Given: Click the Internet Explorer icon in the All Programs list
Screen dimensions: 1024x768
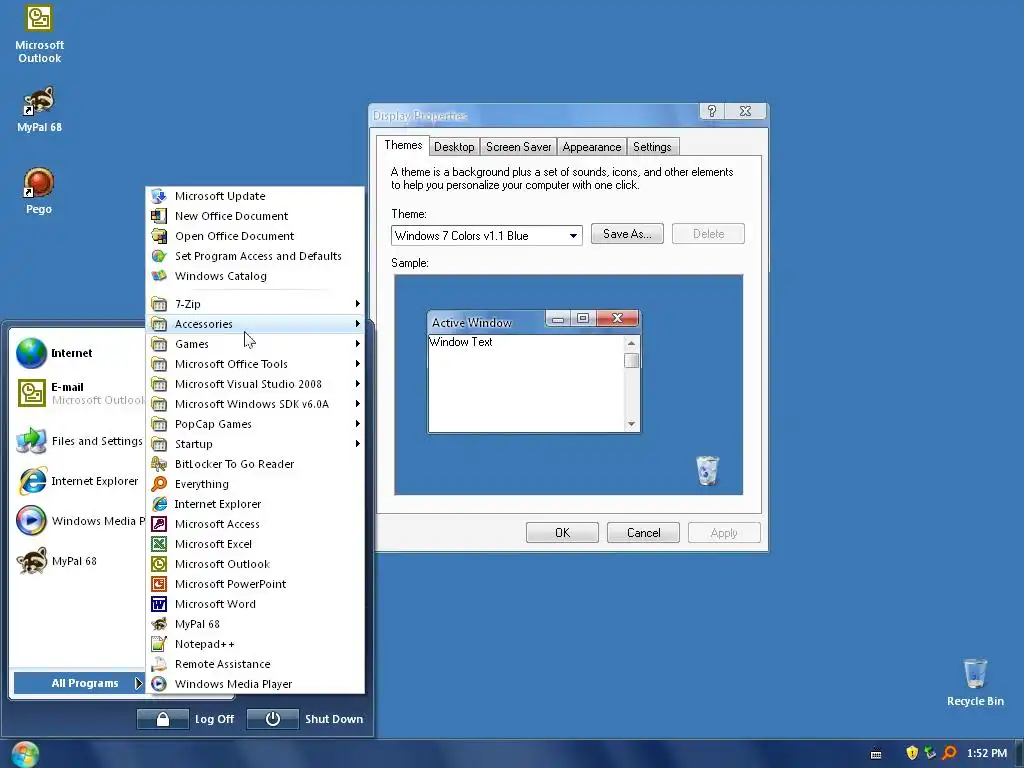Looking at the screenshot, I should (x=159, y=504).
